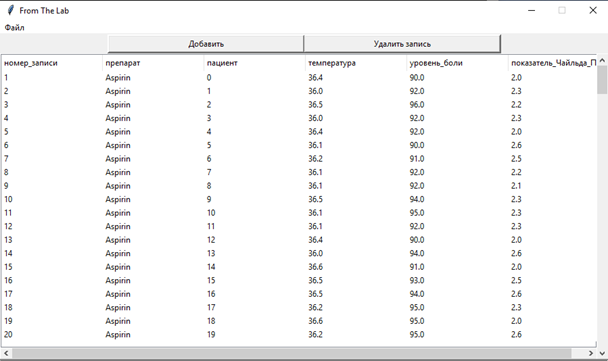Viewport: 608px width, 361px height.
Task: Click temperature 36.5 in record 17
Action: coord(316,294)
